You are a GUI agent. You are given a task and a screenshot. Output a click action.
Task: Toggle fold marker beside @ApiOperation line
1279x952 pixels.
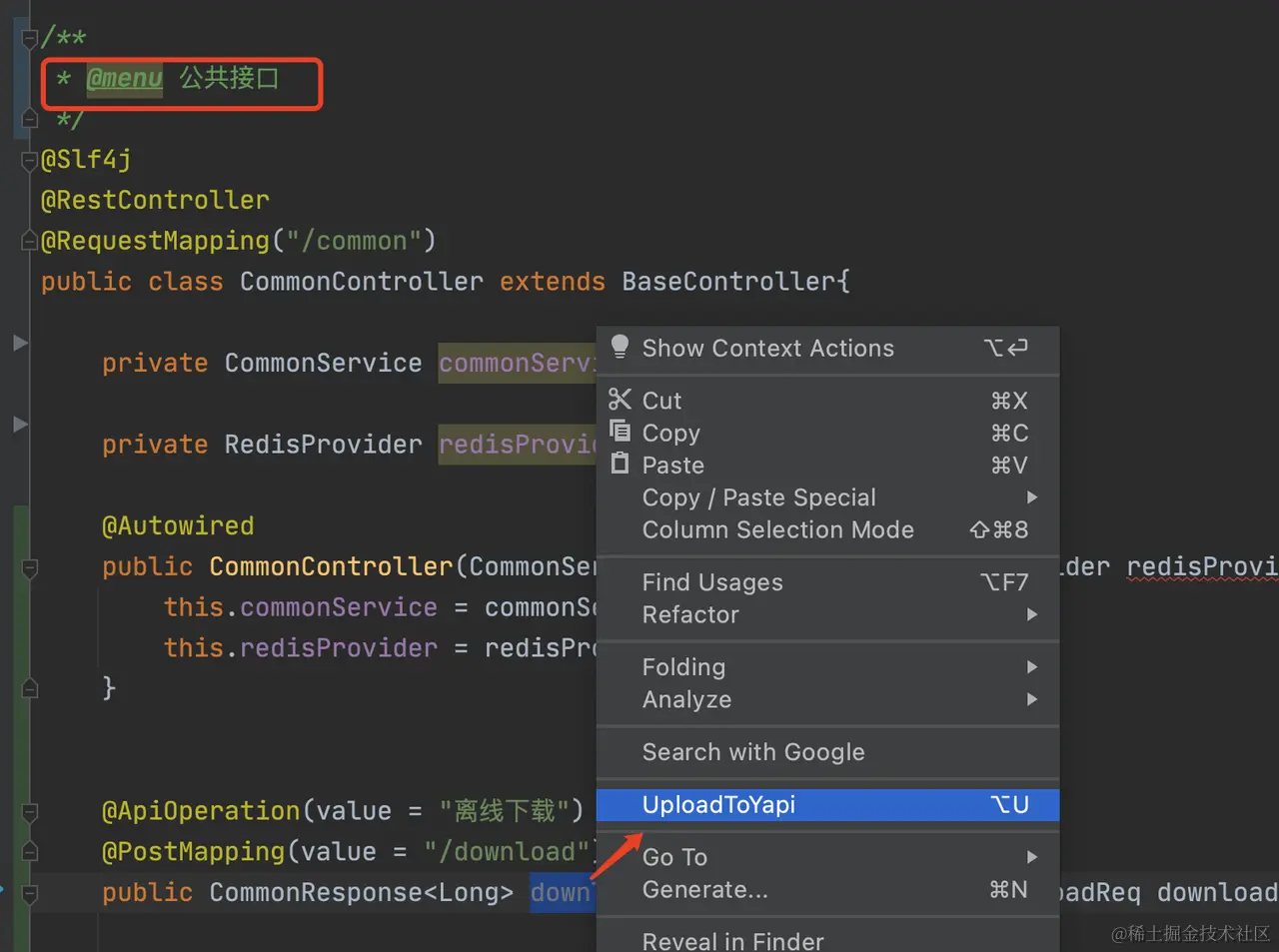30,811
